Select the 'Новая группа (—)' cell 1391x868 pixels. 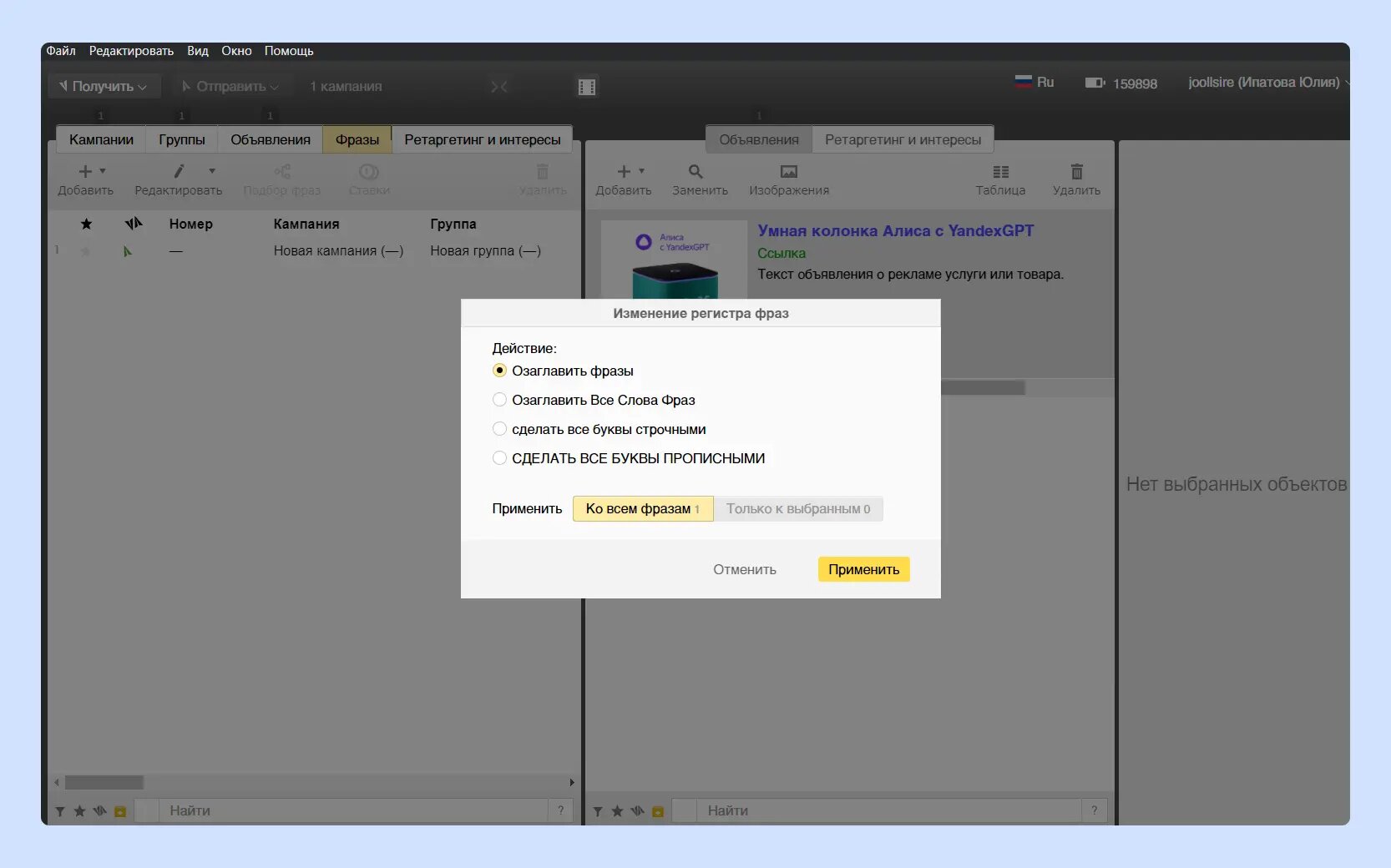485,250
